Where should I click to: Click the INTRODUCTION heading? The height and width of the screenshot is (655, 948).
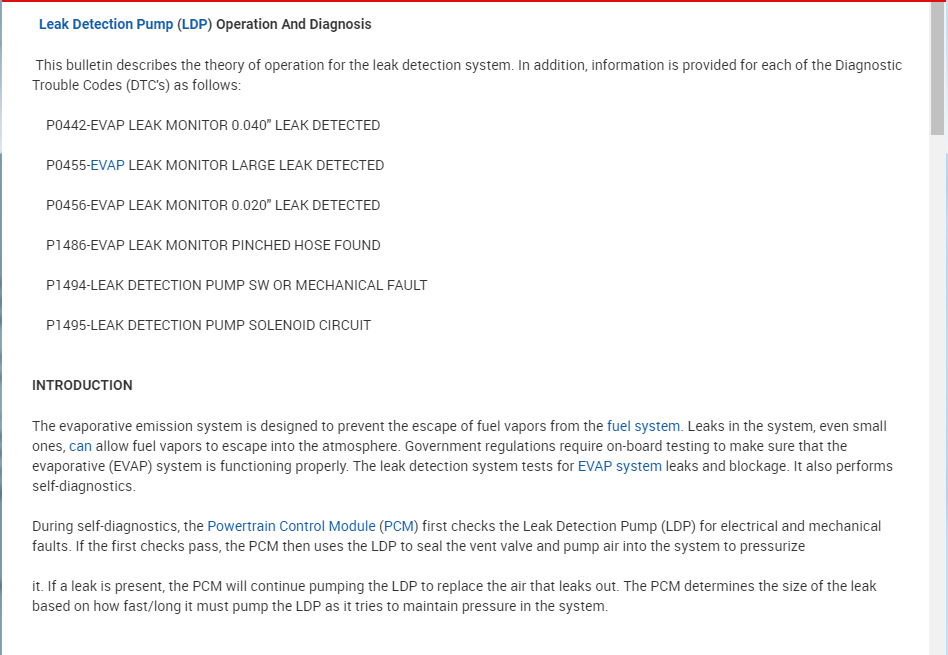(x=82, y=385)
